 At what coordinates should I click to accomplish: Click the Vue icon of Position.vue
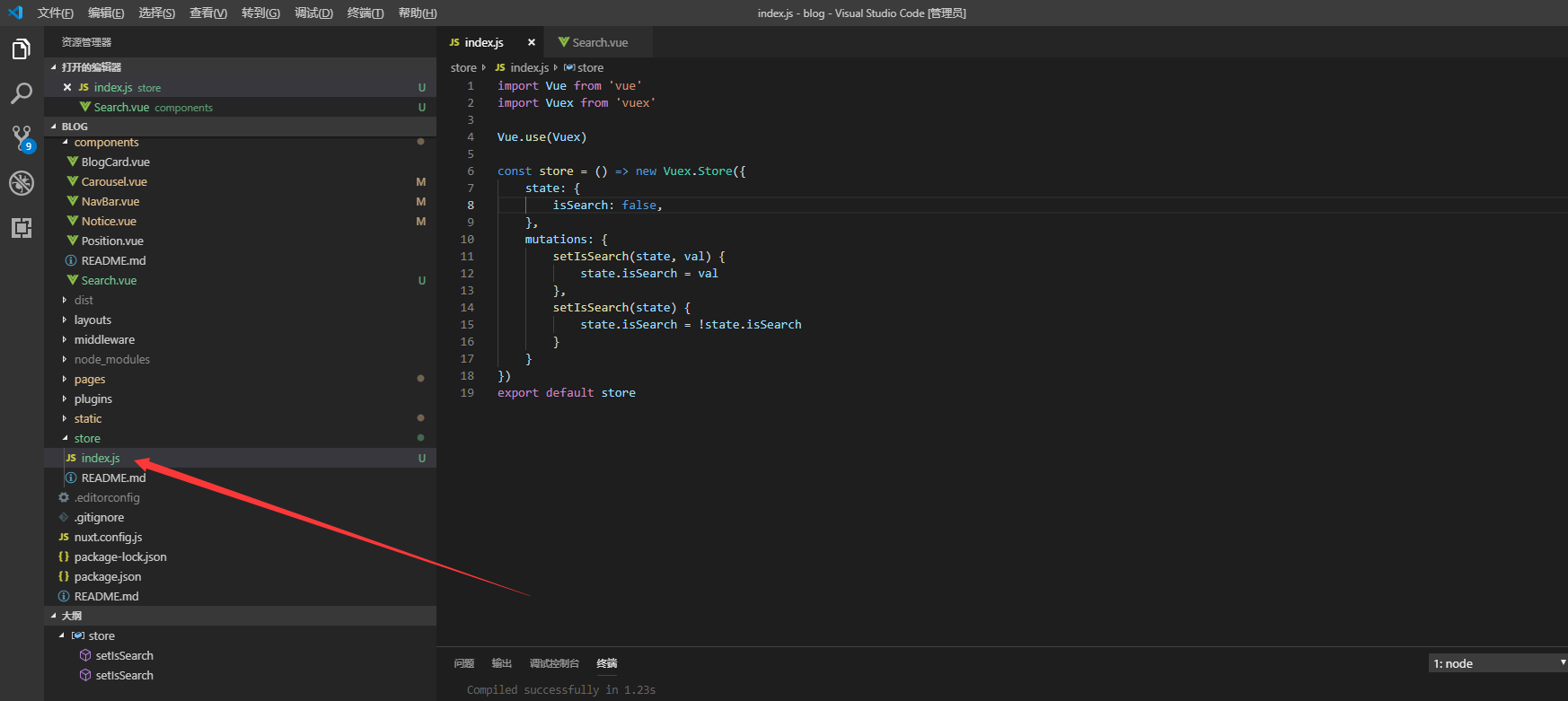click(x=73, y=241)
